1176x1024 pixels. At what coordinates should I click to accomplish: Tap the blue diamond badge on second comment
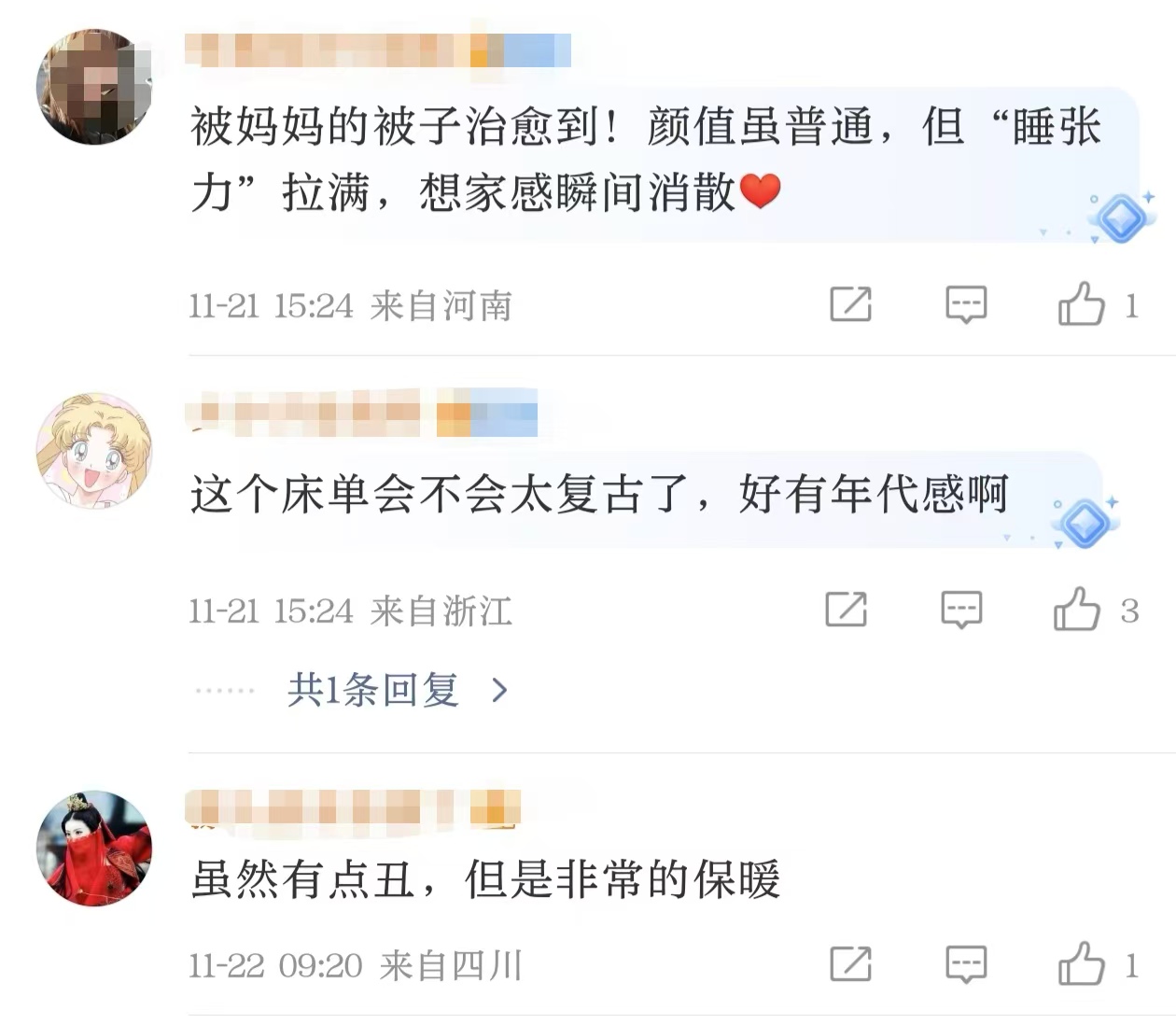pyautogui.click(x=1085, y=524)
